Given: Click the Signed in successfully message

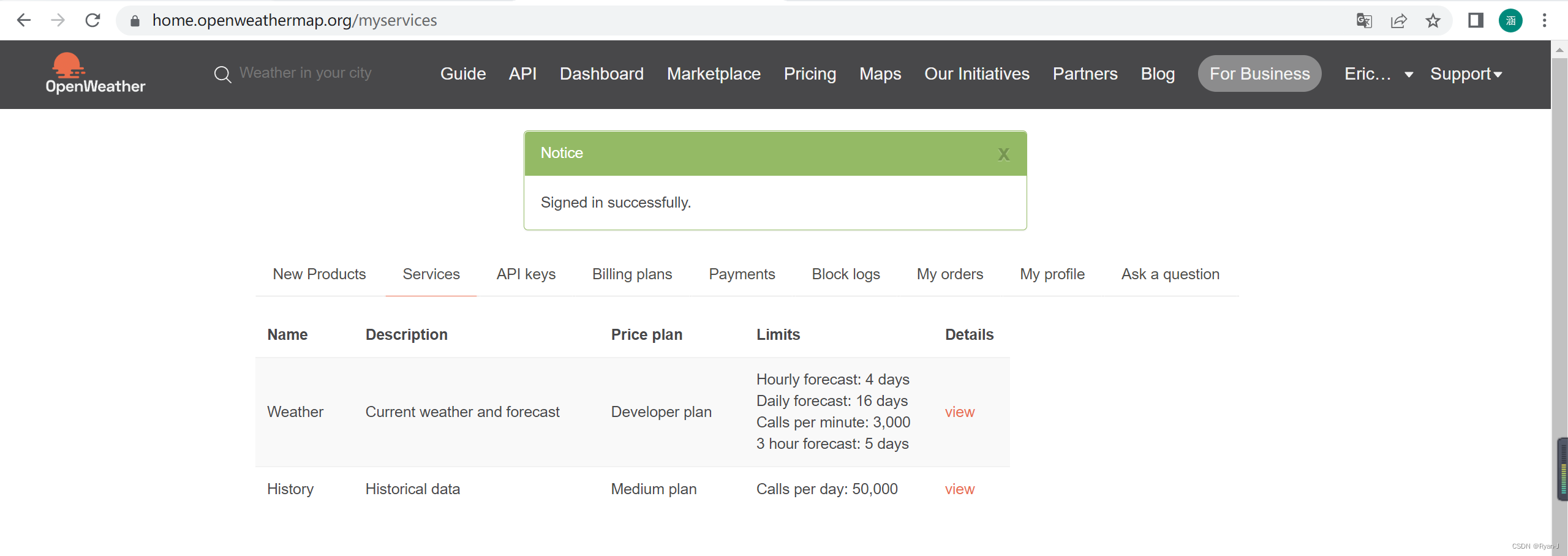Looking at the screenshot, I should pos(616,203).
